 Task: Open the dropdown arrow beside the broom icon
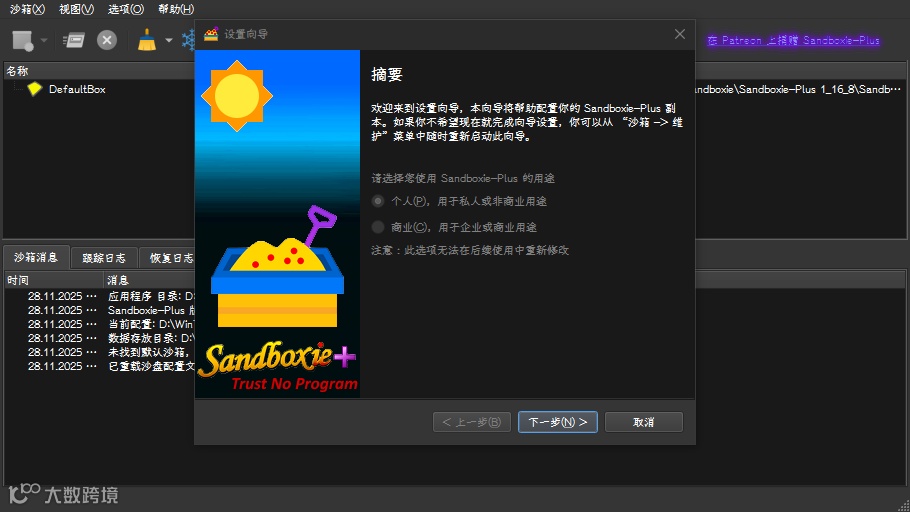(x=169, y=41)
